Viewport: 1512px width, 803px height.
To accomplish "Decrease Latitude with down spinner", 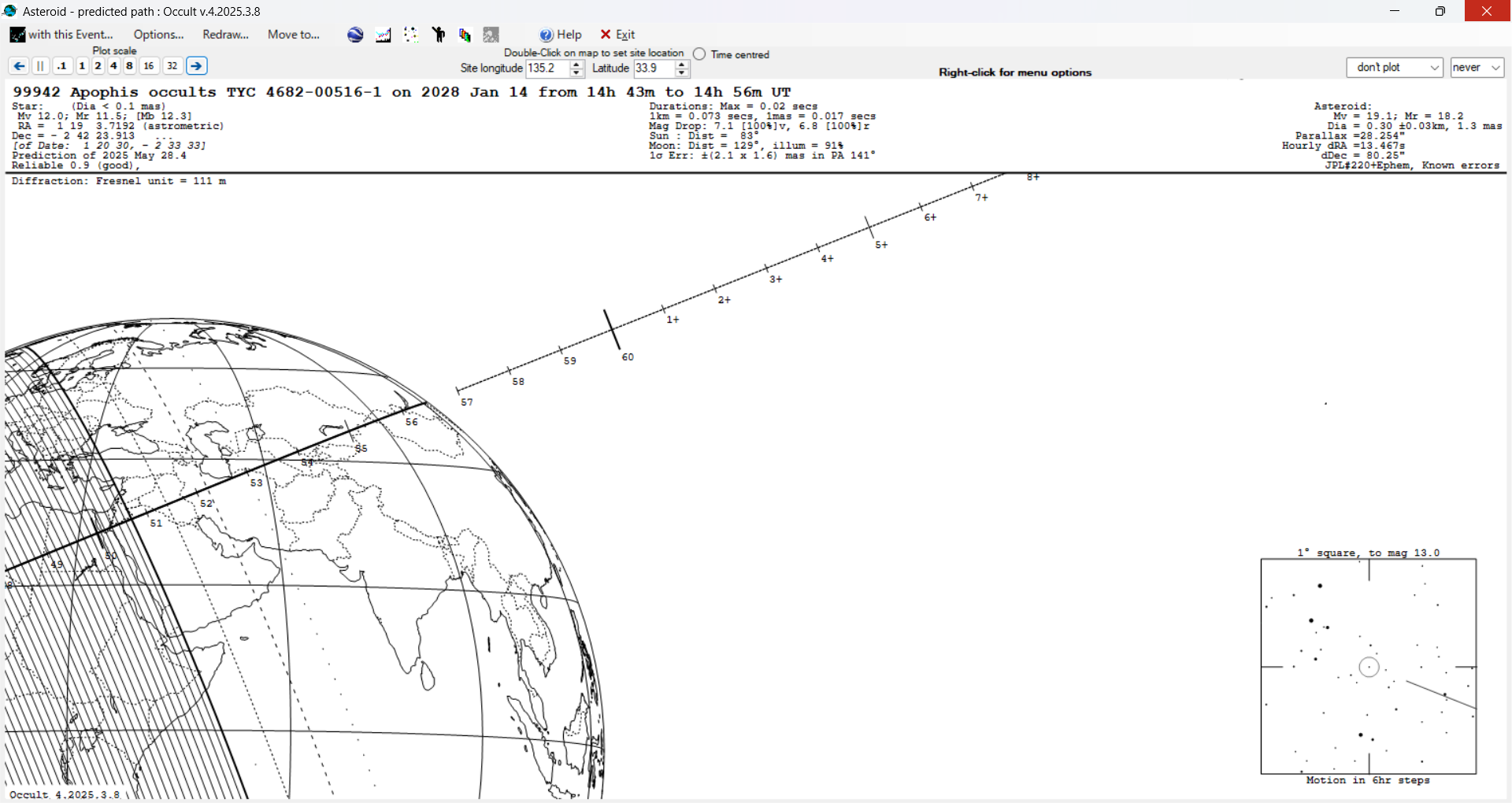I will click(682, 73).
